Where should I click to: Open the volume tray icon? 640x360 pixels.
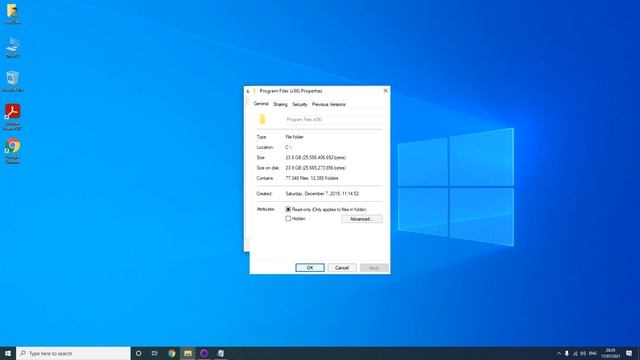point(583,353)
